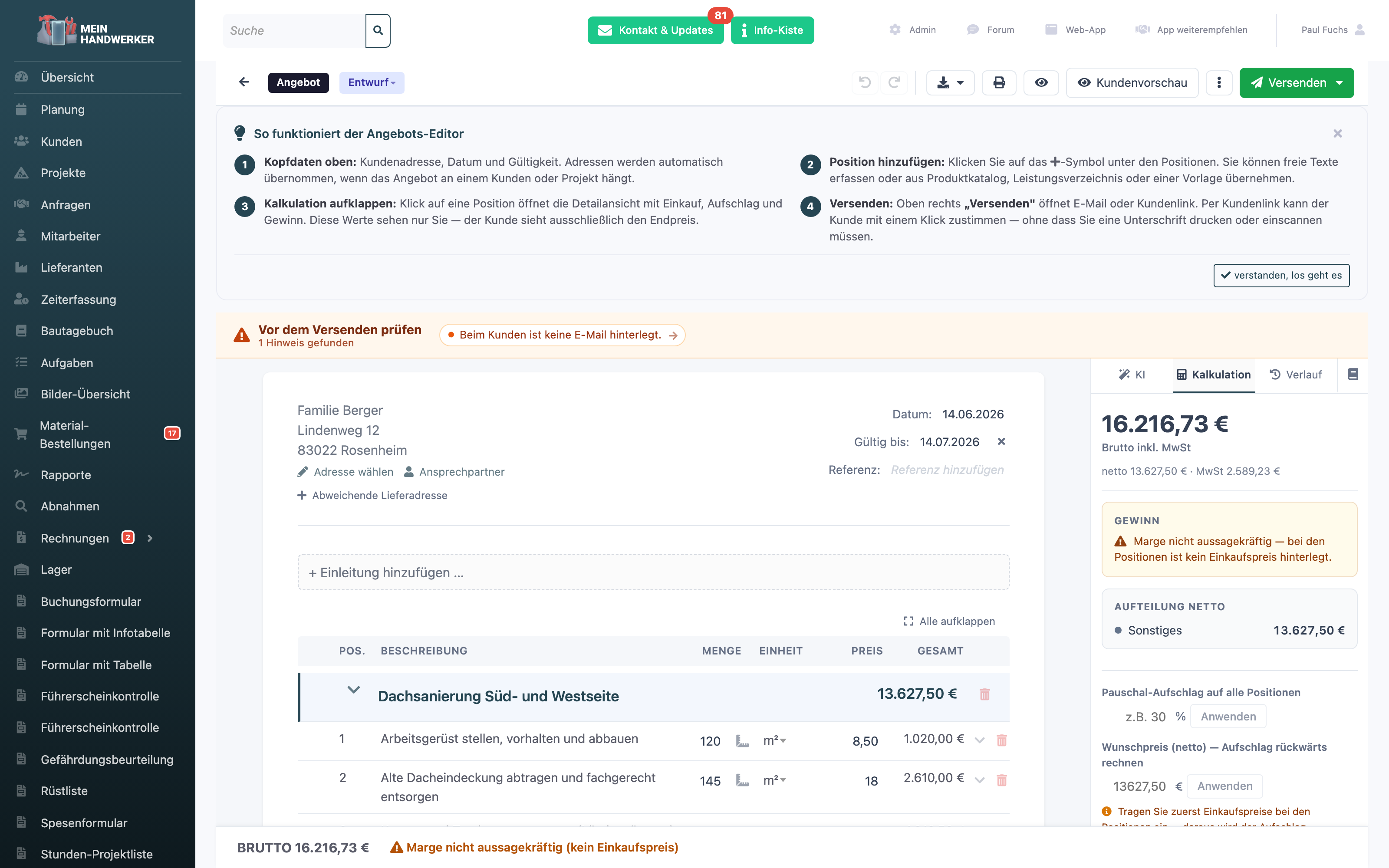Switch to the Kalkulation tab
1389x868 pixels.
(x=1213, y=374)
